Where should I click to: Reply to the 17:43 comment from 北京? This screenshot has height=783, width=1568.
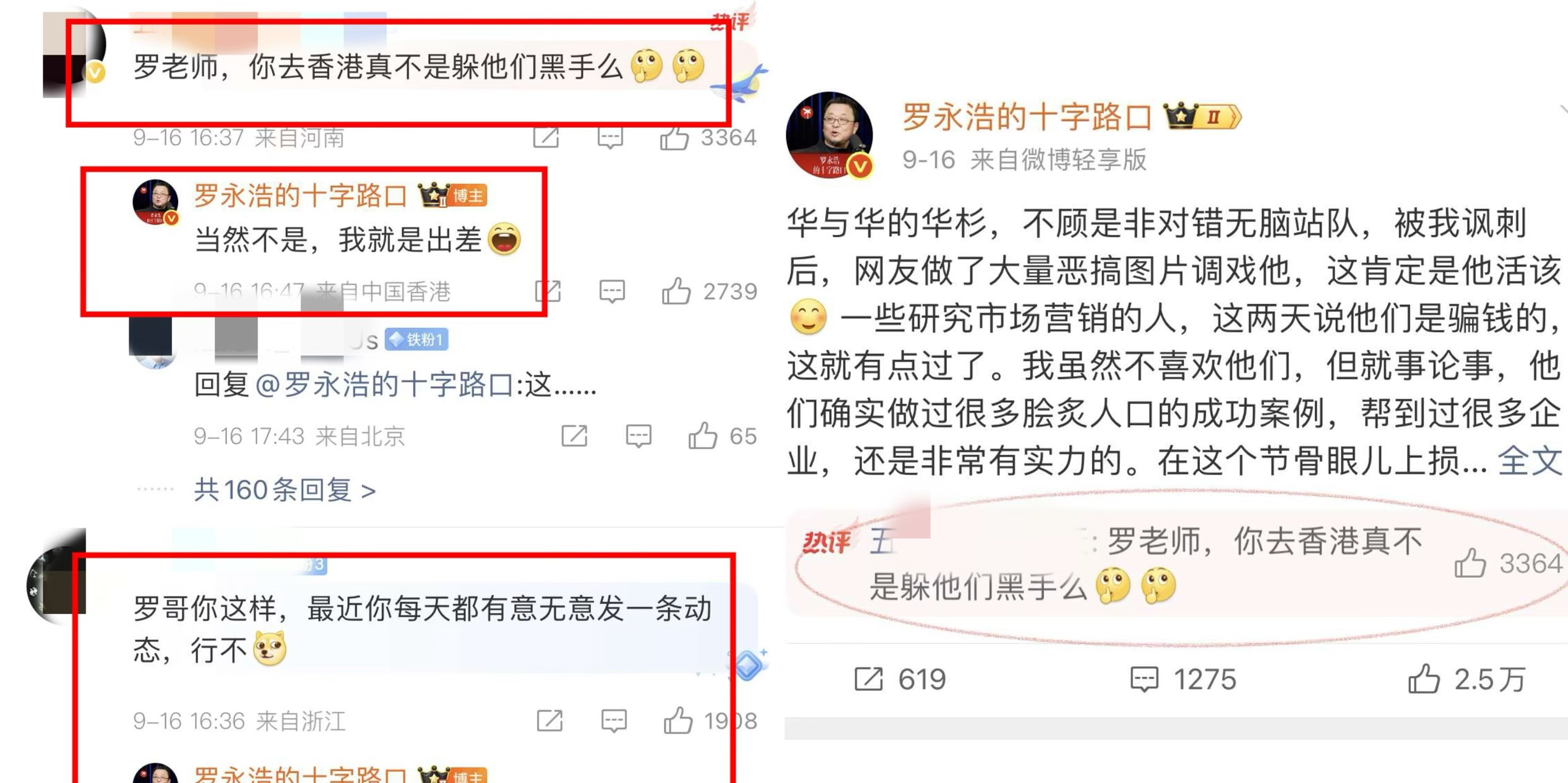(x=638, y=436)
